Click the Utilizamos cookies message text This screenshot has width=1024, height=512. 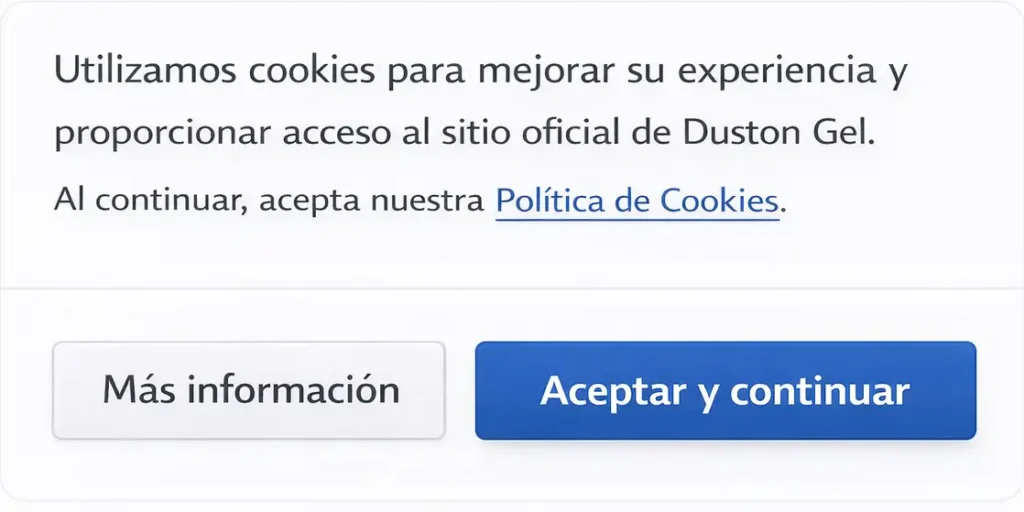click(x=481, y=103)
